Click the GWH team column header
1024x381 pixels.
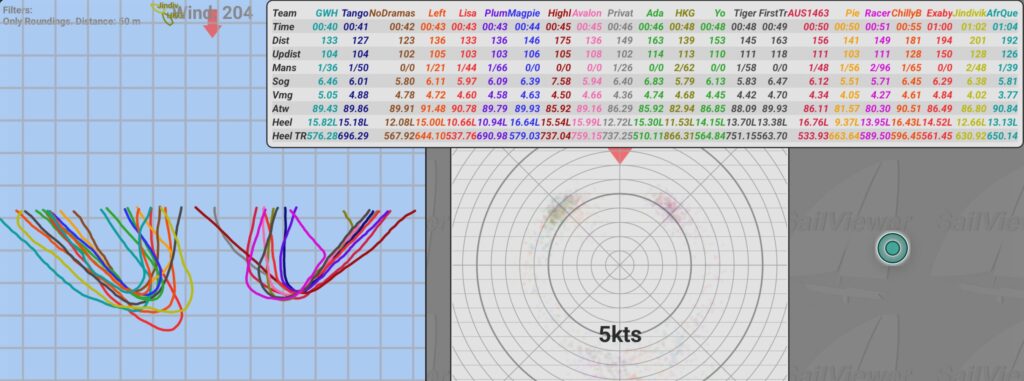pyautogui.click(x=326, y=13)
